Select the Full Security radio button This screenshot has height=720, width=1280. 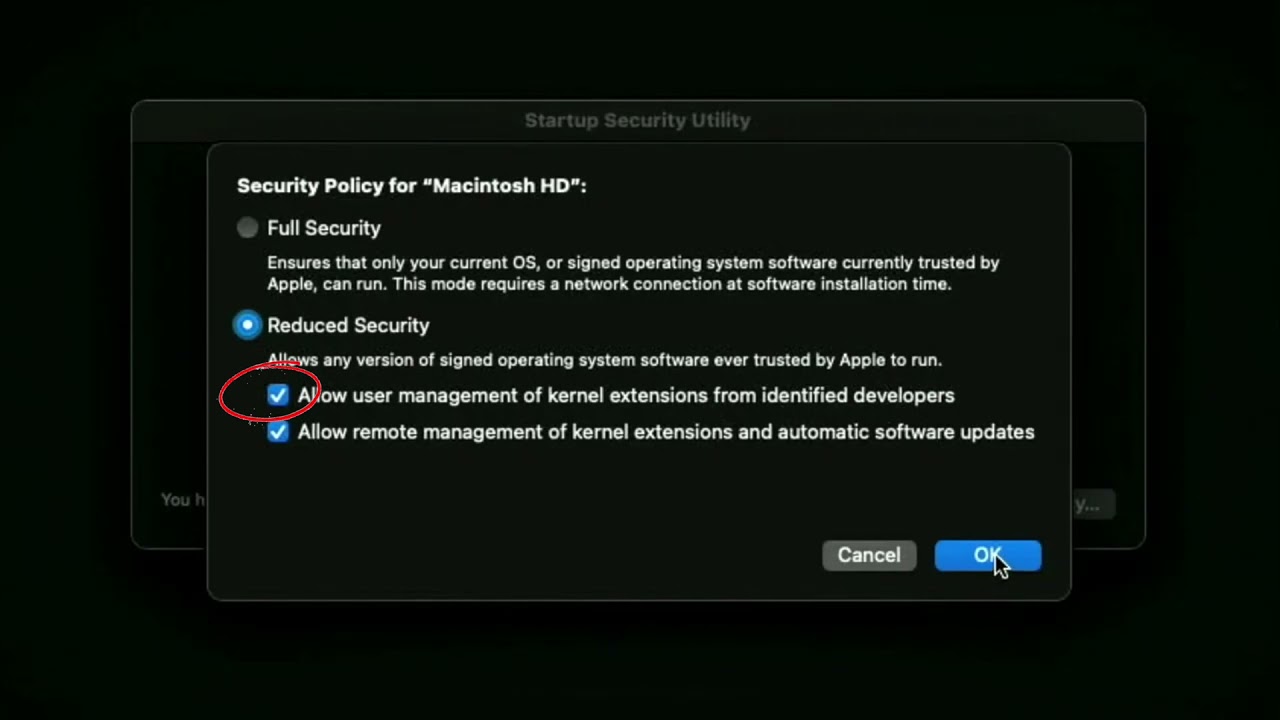[x=247, y=228]
